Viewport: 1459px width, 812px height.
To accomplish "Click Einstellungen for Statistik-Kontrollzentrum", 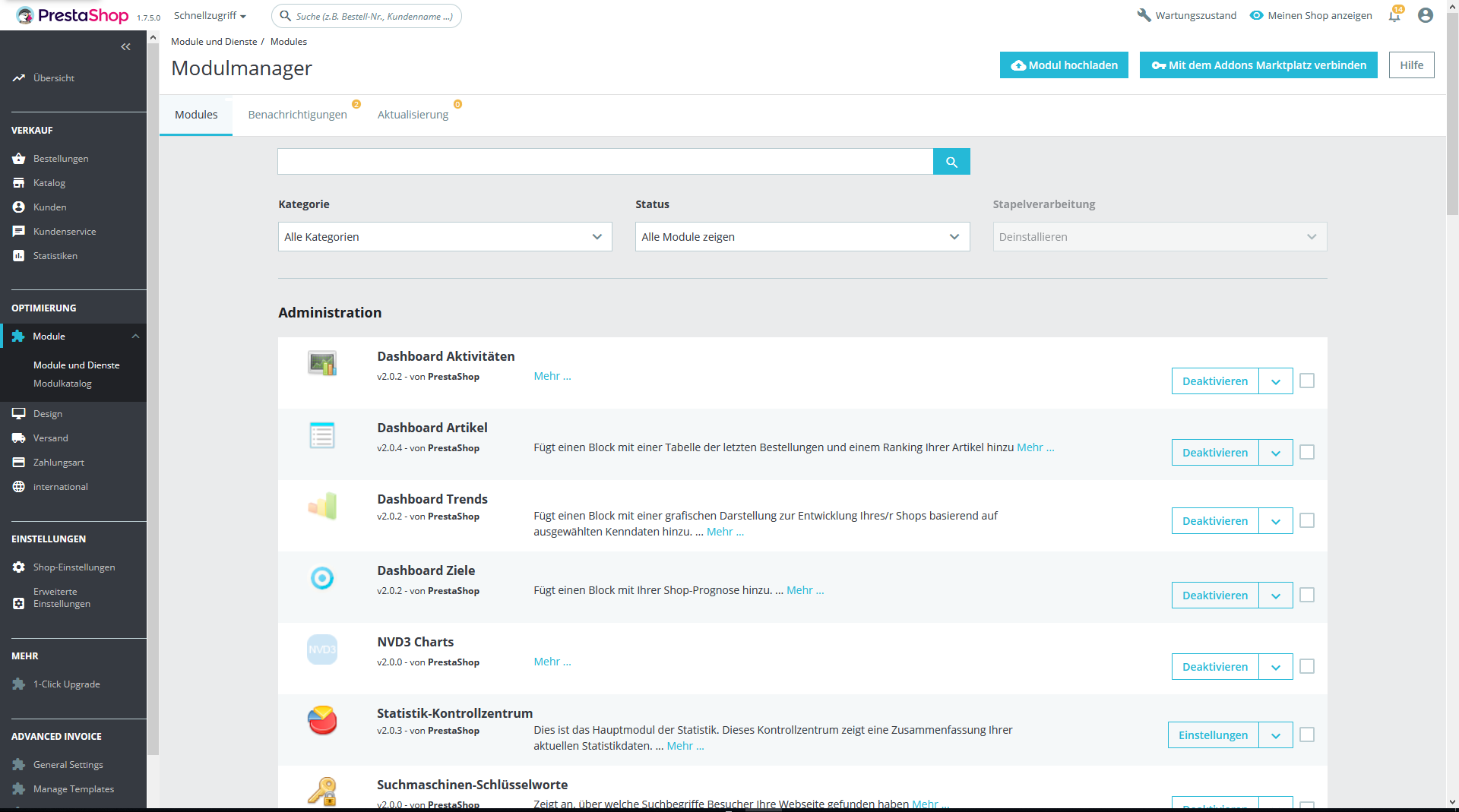I will click(1213, 735).
